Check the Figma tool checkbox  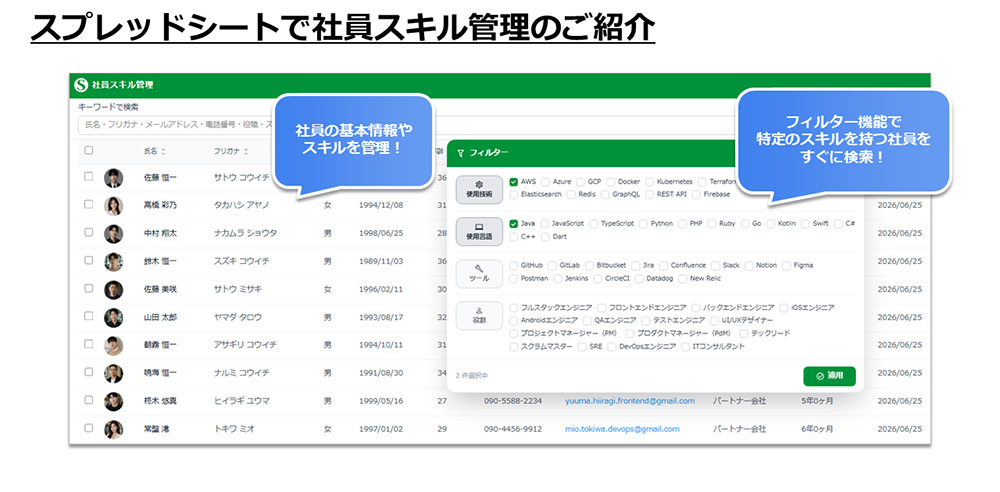(786, 265)
